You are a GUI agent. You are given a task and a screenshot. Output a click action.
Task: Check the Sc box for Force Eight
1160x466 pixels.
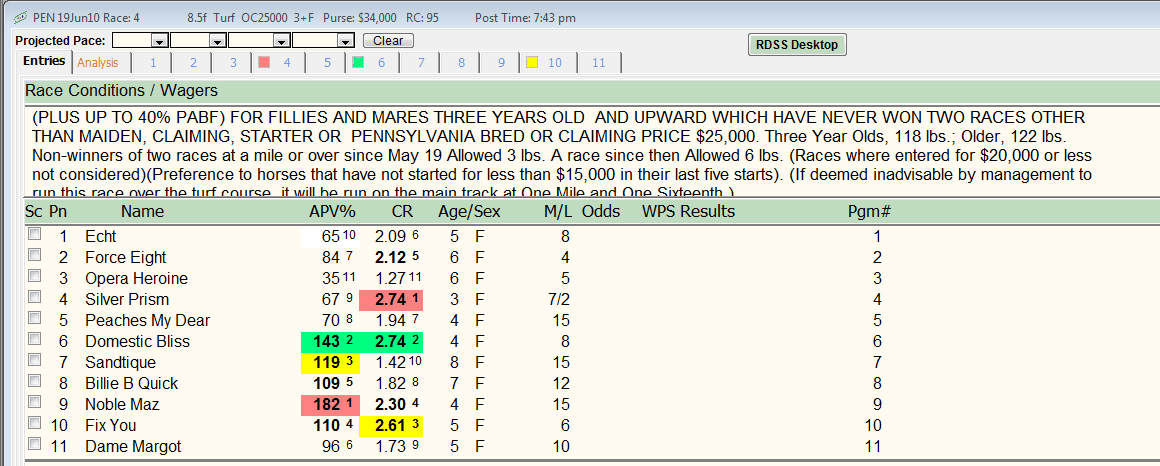point(33,254)
